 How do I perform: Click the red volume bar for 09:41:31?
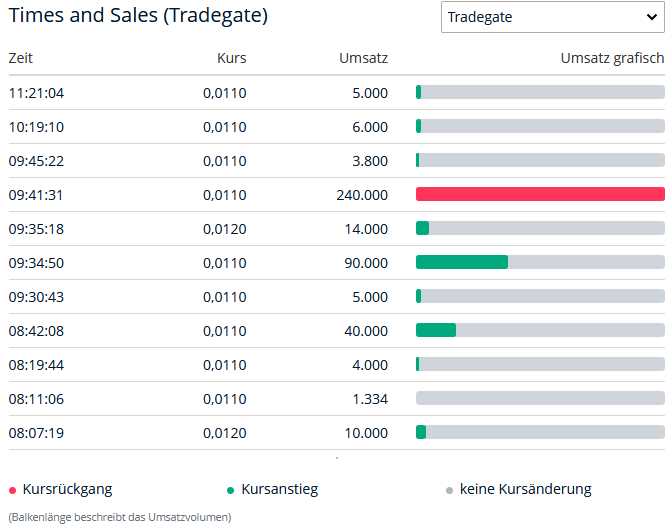pyautogui.click(x=540, y=194)
